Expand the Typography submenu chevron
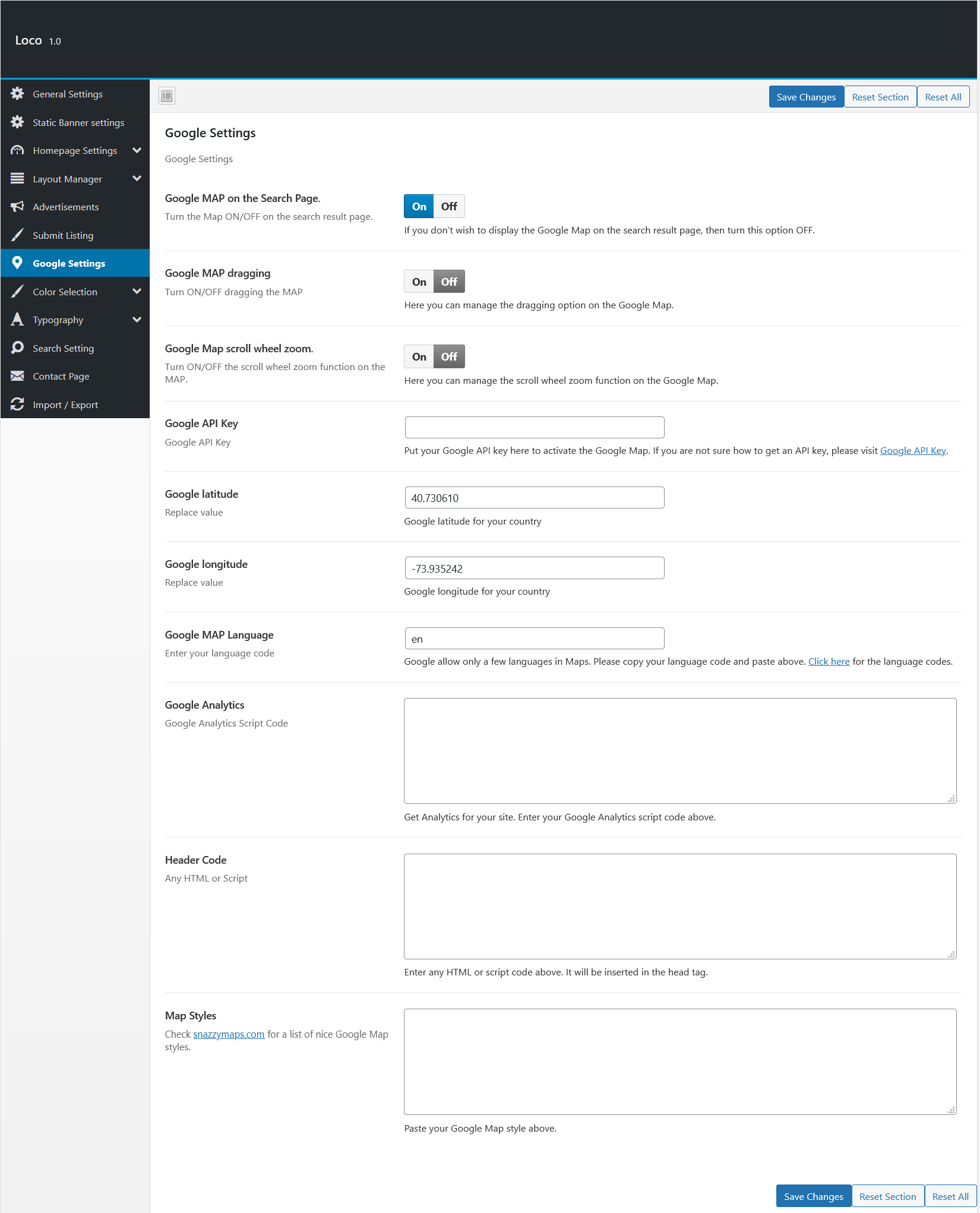Screen dimensions: 980x1213 (x=137, y=320)
